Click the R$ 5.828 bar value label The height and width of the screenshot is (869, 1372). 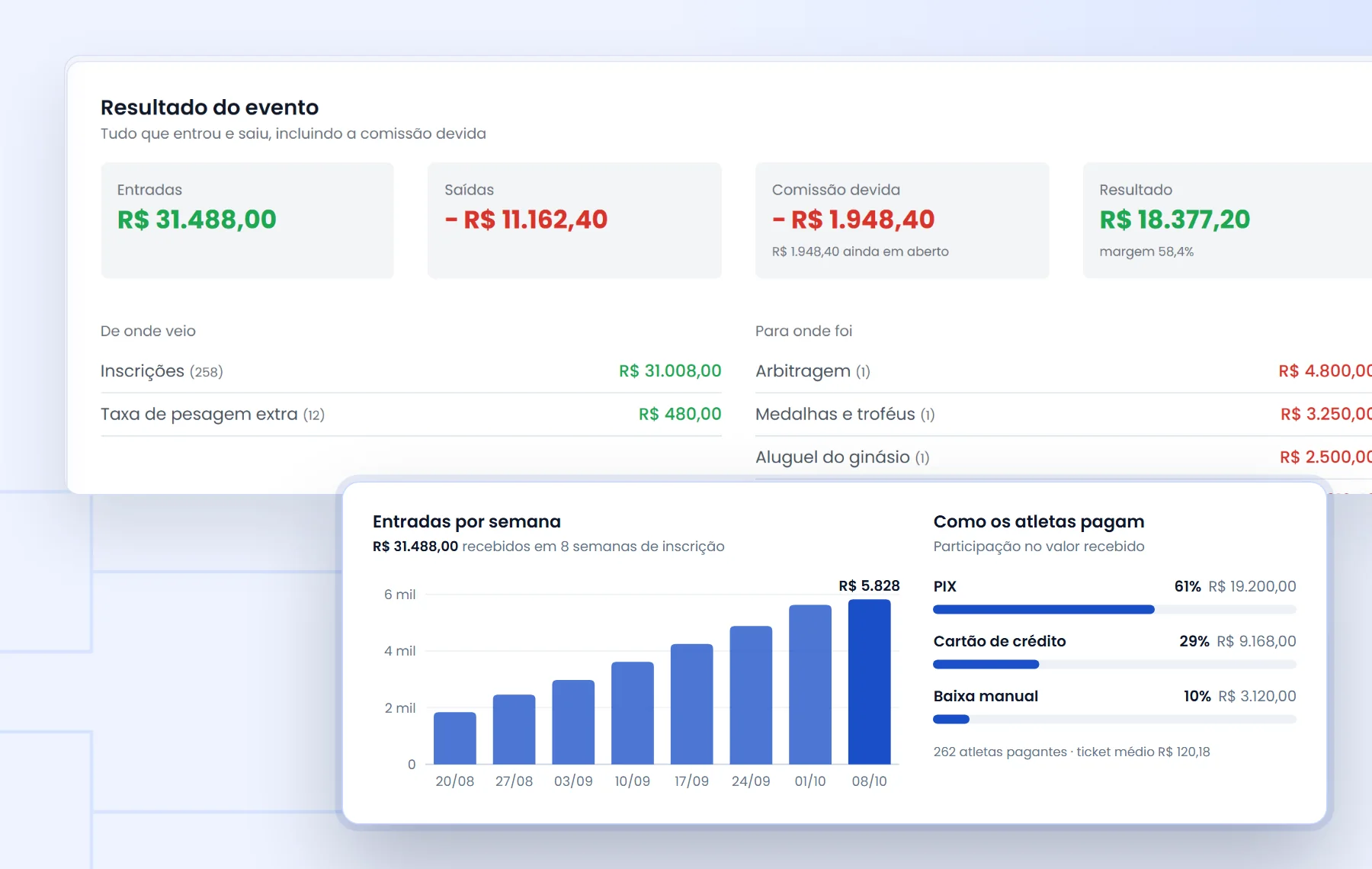869,585
